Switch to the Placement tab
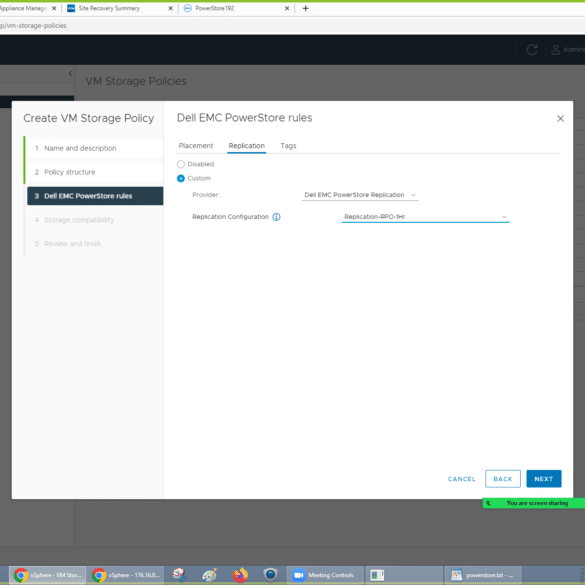 pos(196,146)
